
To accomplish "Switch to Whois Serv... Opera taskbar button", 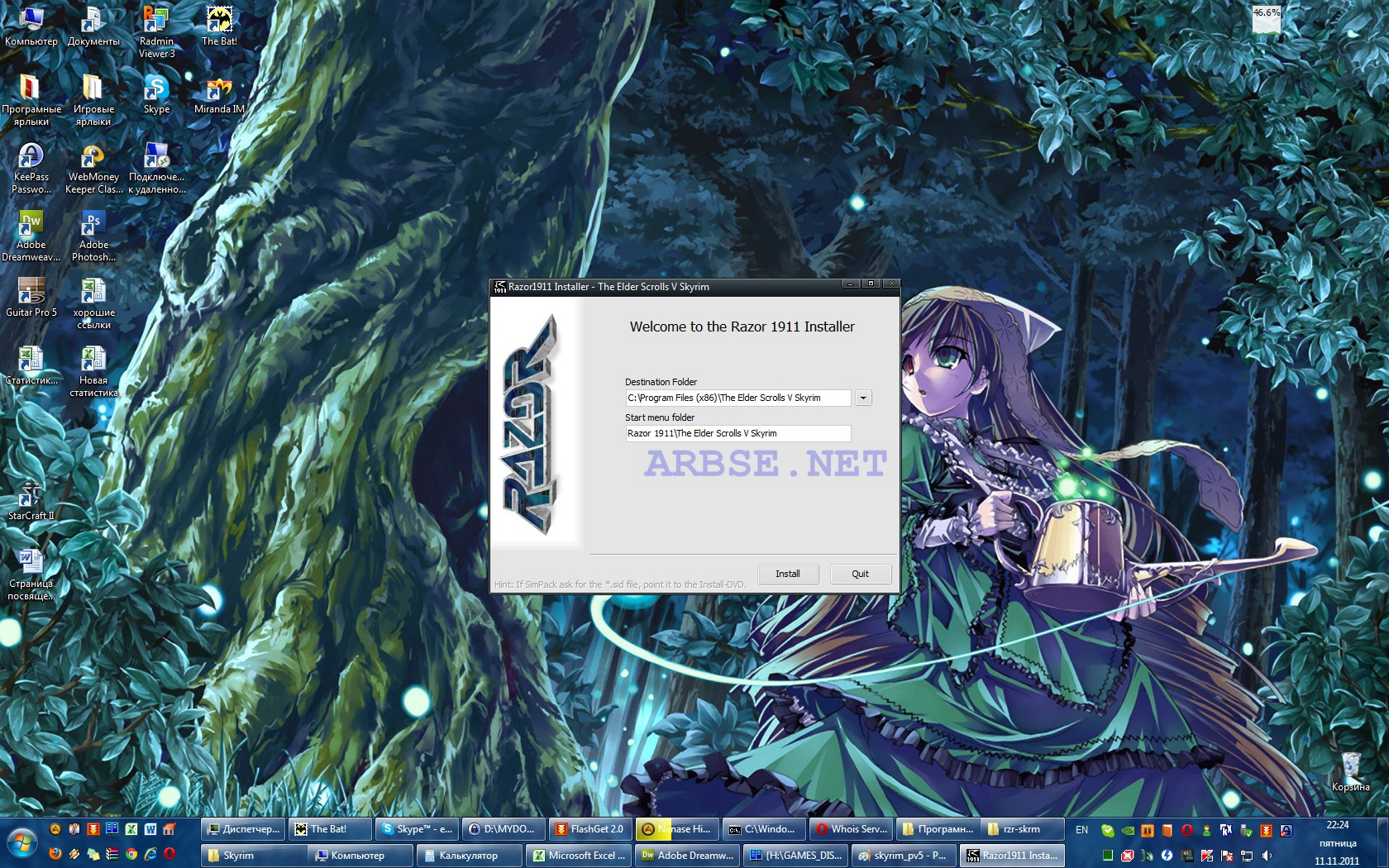I will (852, 829).
